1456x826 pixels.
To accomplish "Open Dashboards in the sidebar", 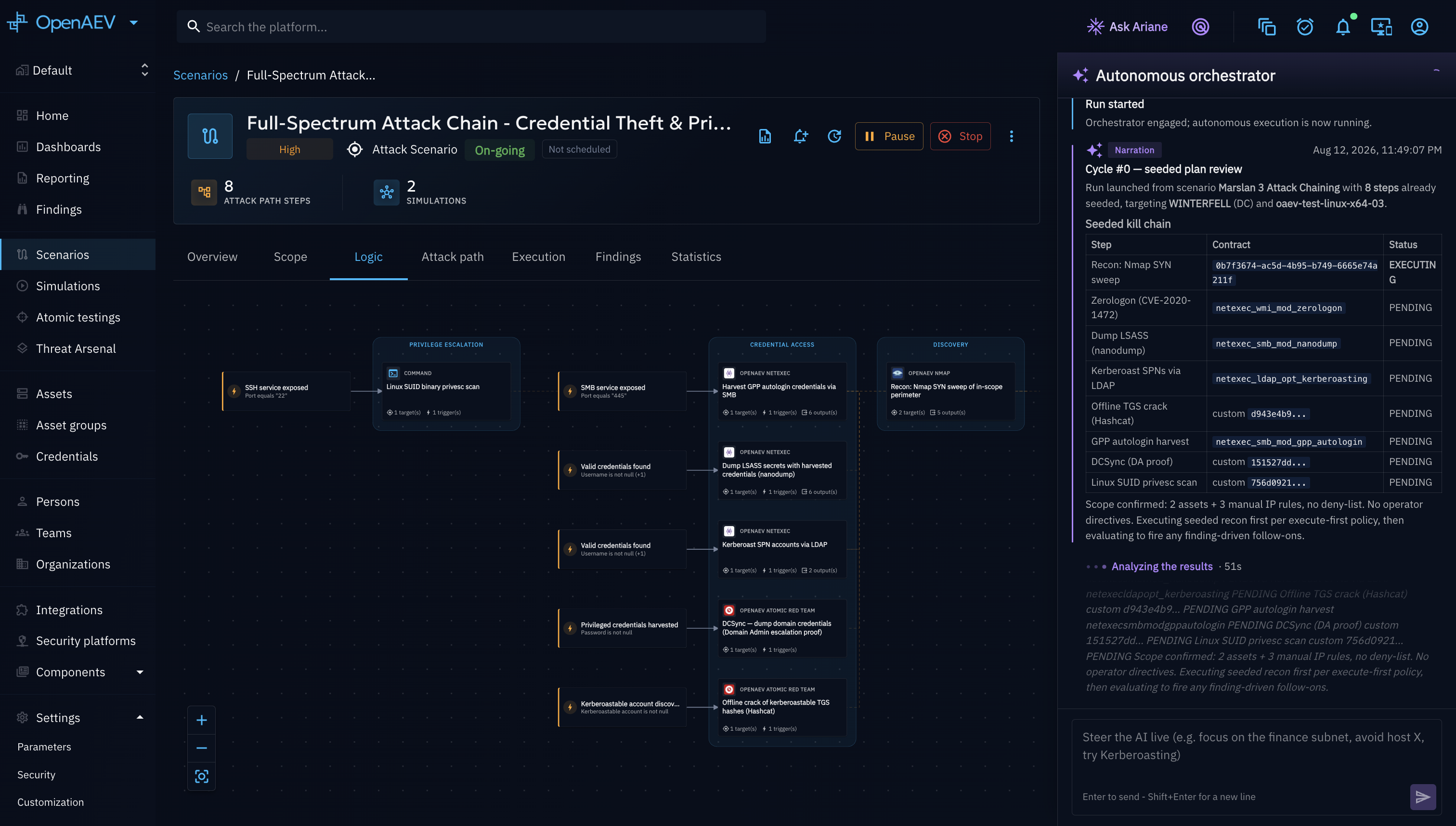I will (78, 146).
